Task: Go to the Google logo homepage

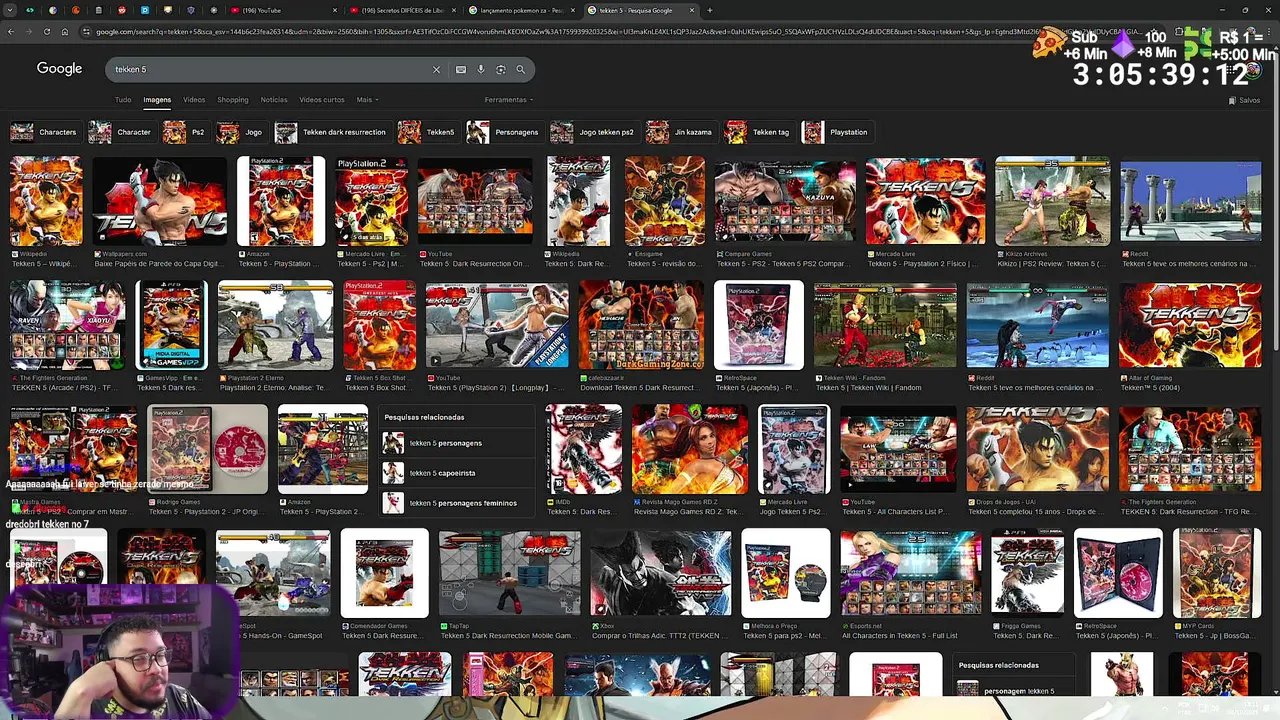Action: tap(59, 69)
